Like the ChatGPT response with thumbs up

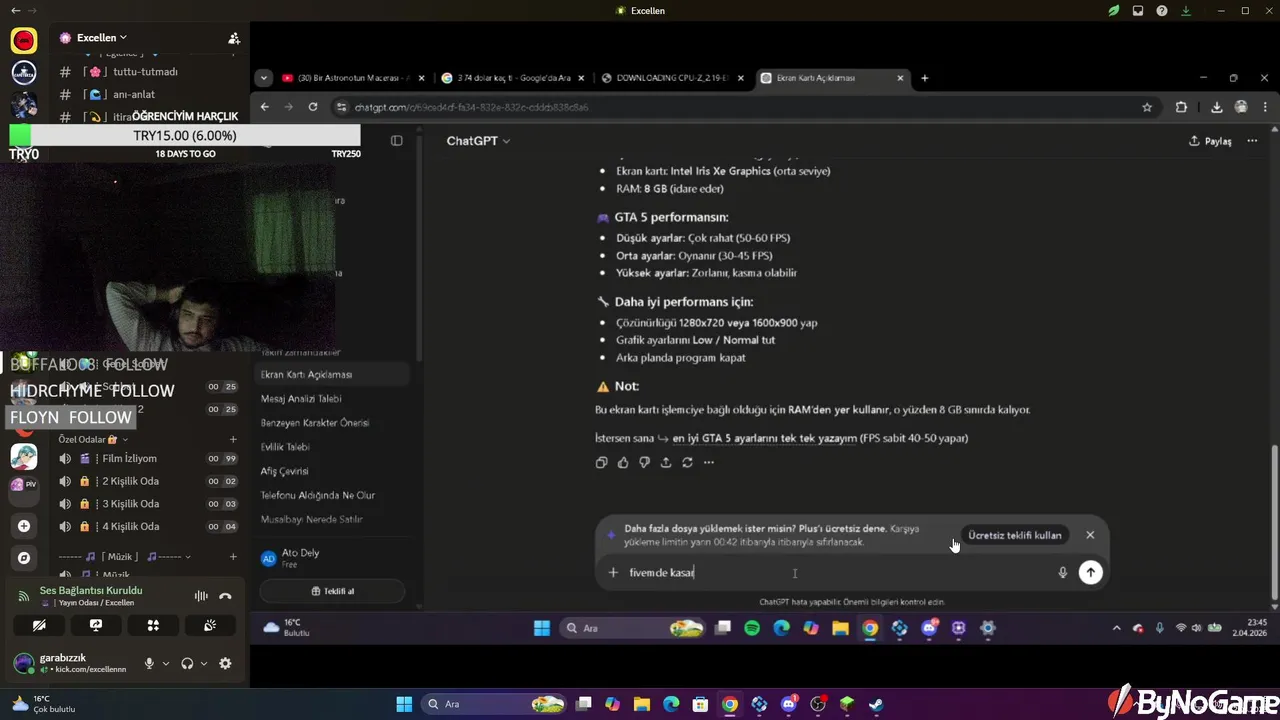[623, 462]
